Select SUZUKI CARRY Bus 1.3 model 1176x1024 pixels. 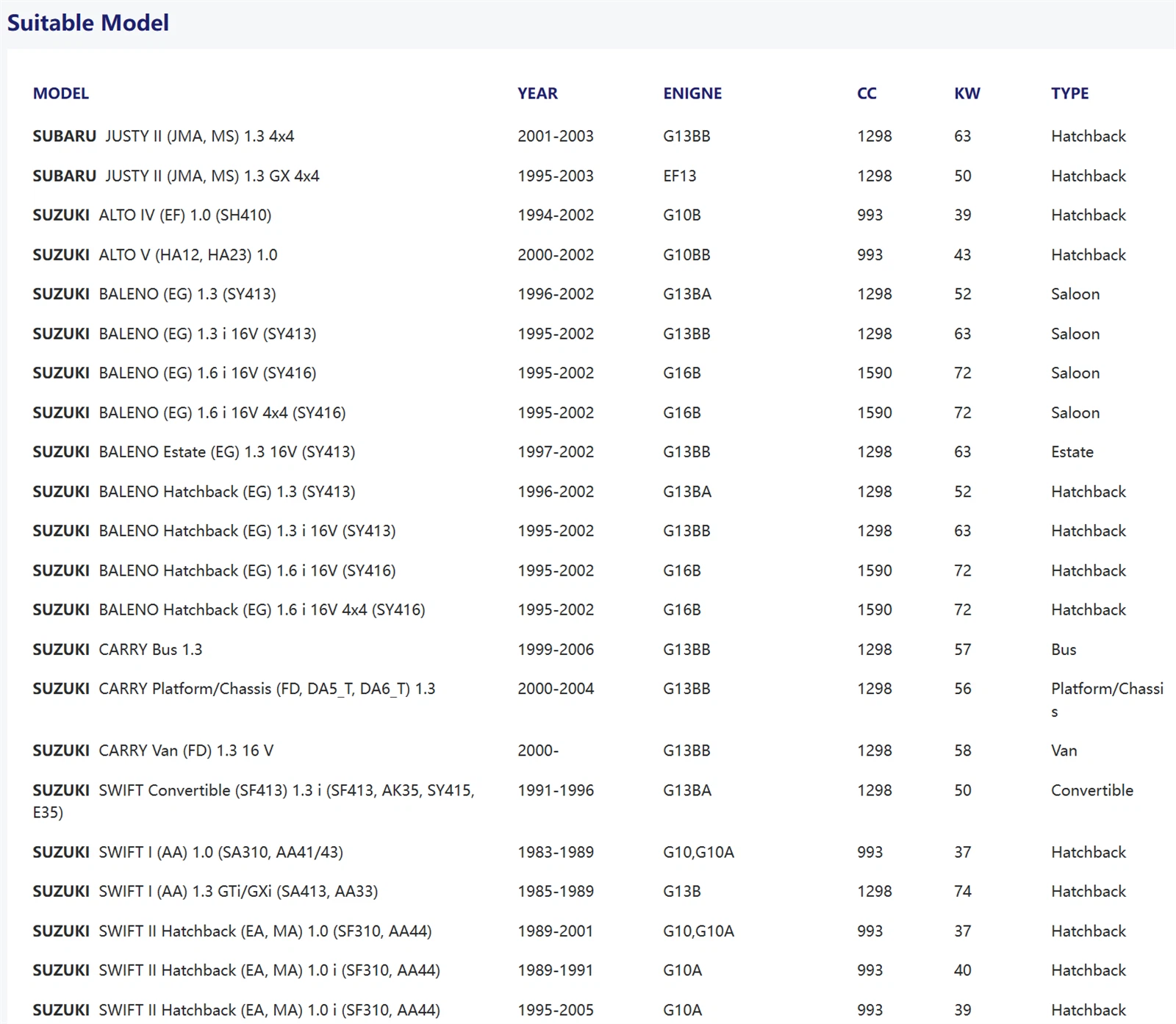(118, 650)
